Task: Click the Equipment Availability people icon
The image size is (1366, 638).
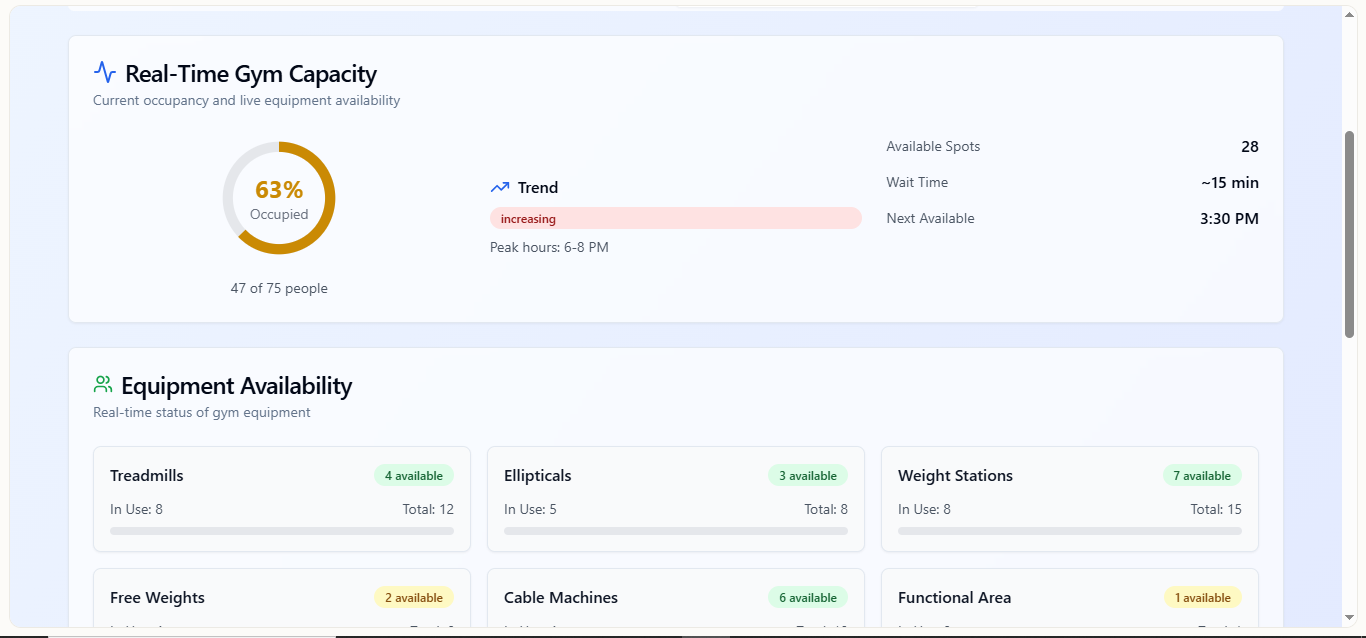Action: 103,385
